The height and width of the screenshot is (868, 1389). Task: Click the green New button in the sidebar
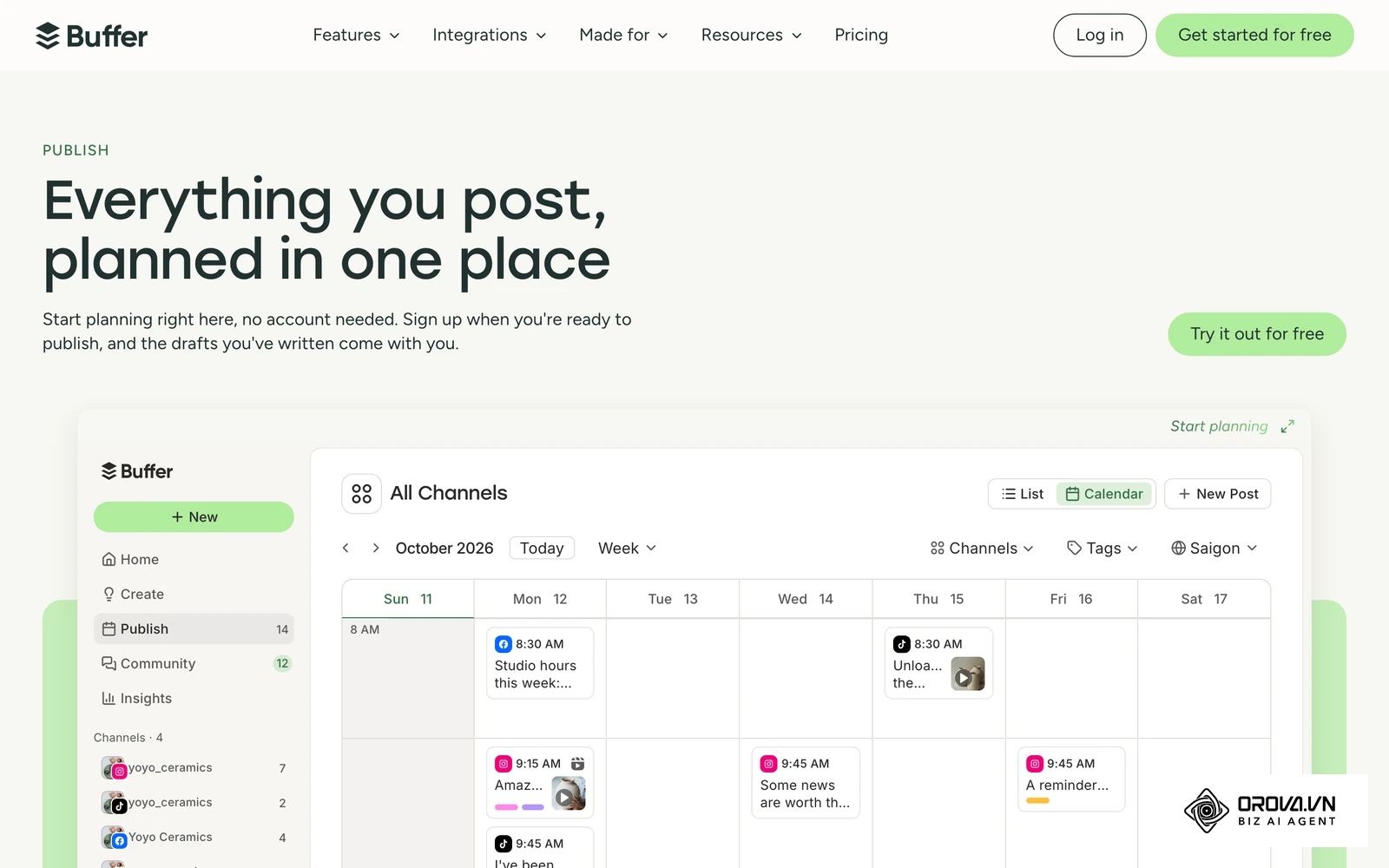click(x=194, y=516)
